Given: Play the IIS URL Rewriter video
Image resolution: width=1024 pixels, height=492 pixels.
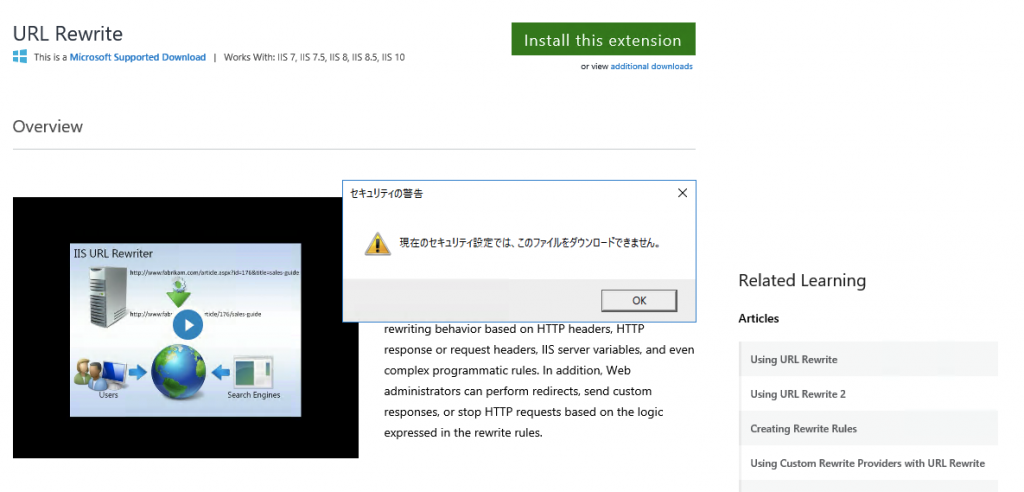Looking at the screenshot, I should point(188,324).
